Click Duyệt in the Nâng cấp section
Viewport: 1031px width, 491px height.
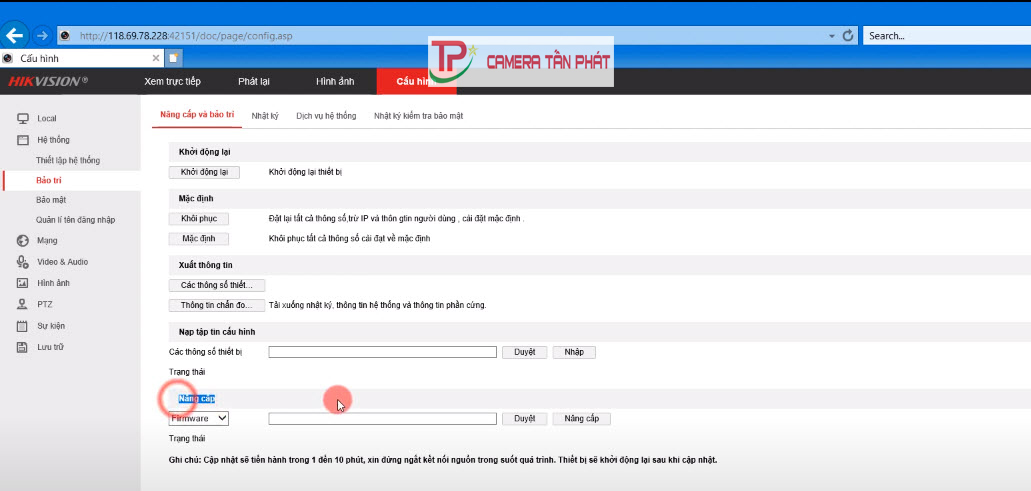pos(524,419)
